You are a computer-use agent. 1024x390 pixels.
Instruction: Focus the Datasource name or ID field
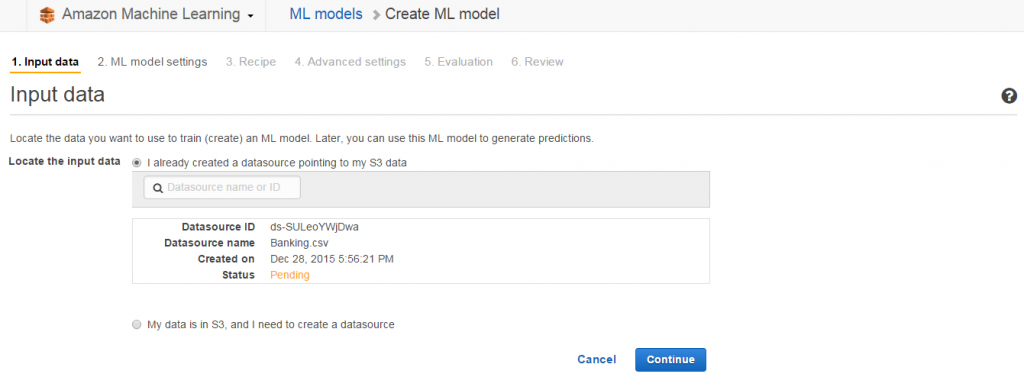tap(222, 187)
